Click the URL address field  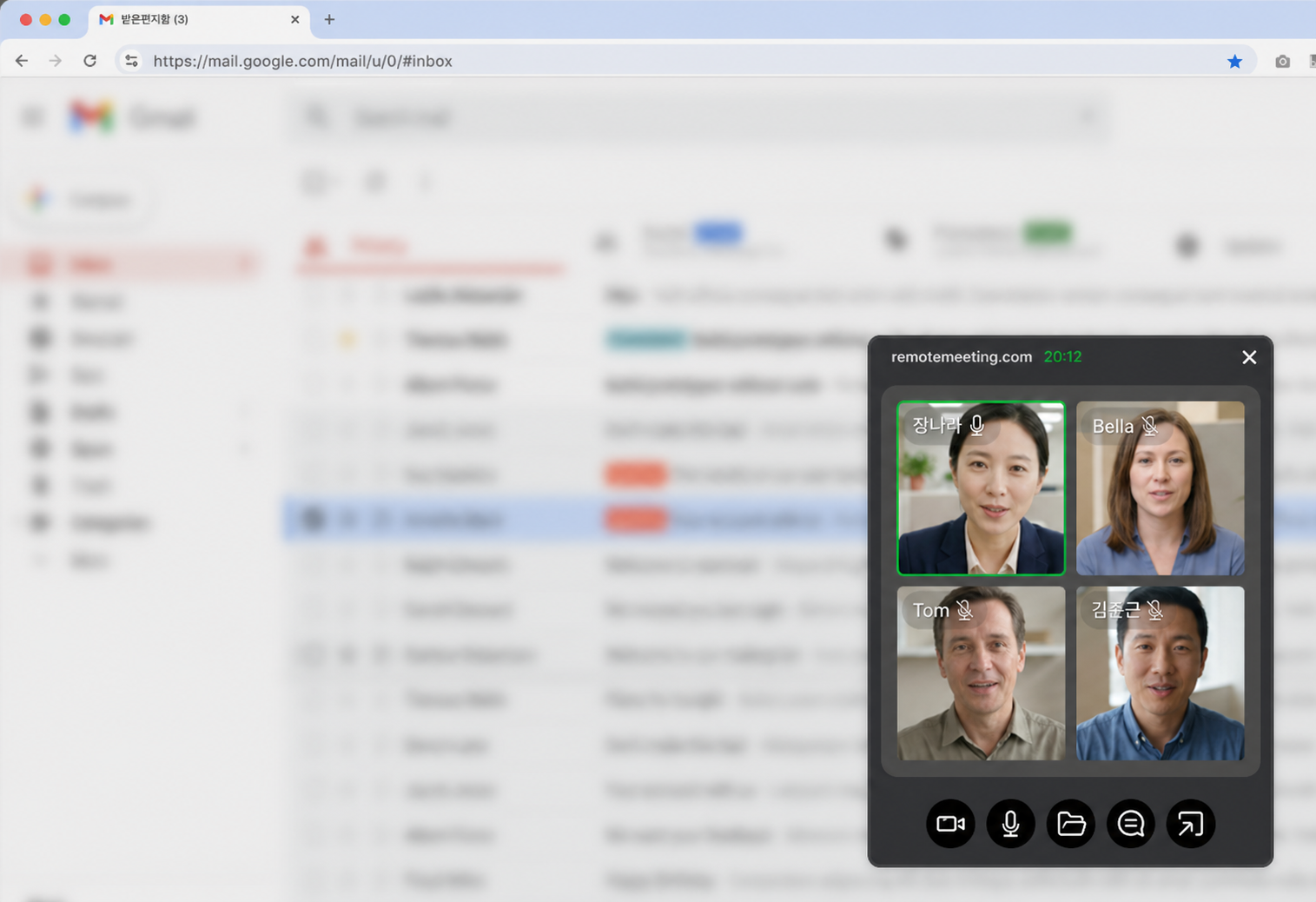(608, 61)
